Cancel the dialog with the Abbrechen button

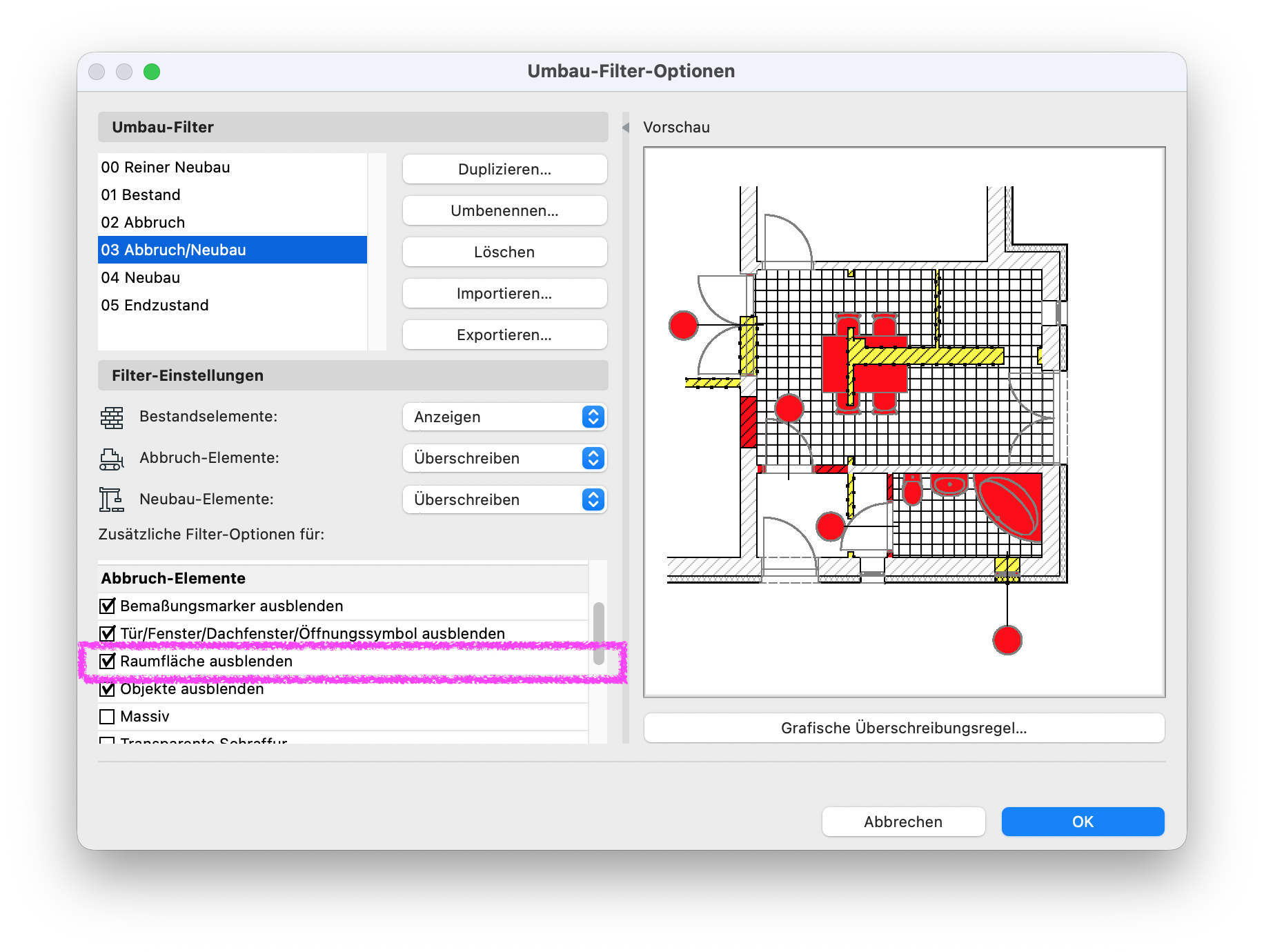point(903,822)
